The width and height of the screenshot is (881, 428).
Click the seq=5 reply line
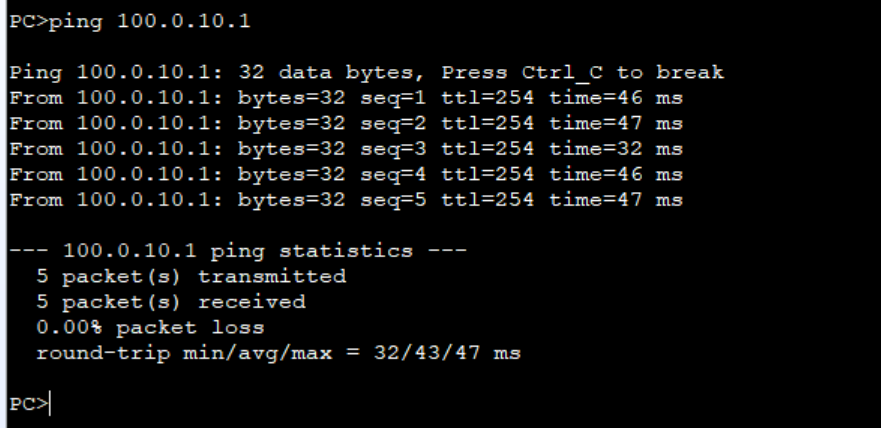coord(346,201)
